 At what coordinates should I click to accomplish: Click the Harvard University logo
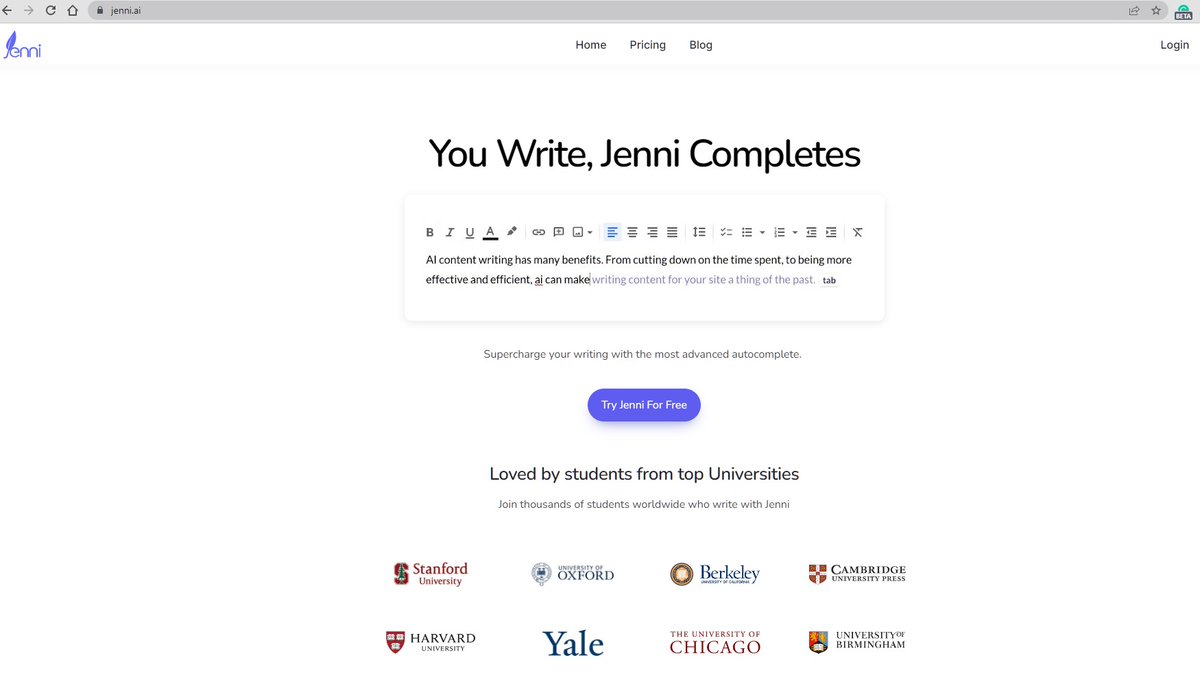point(431,642)
